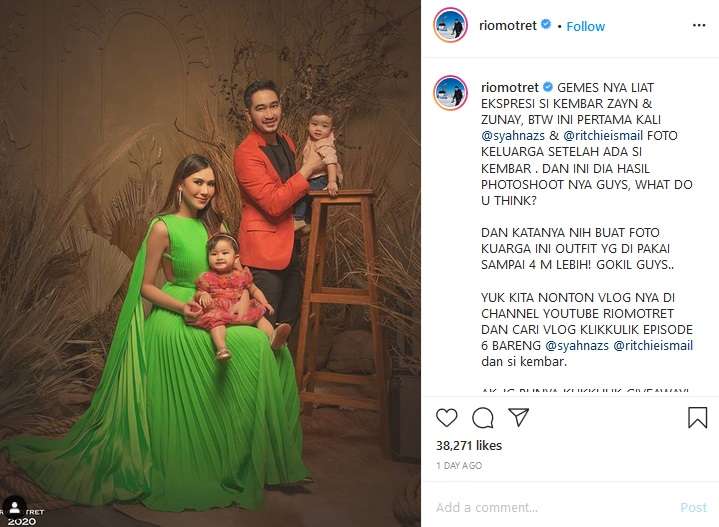Viewport: 719px width, 527px height.
Task: Open the three-dot more options menu
Action: tap(699, 25)
